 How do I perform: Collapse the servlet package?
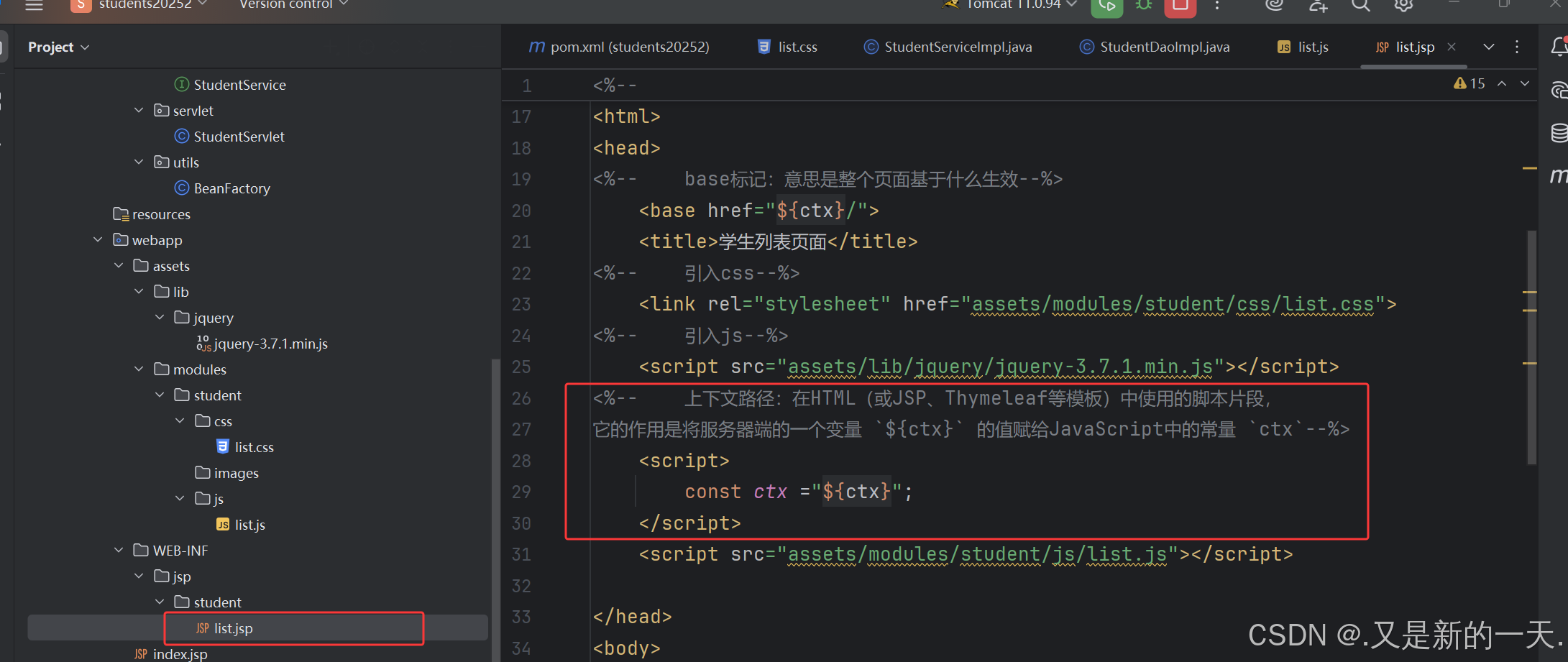pyautogui.click(x=139, y=111)
